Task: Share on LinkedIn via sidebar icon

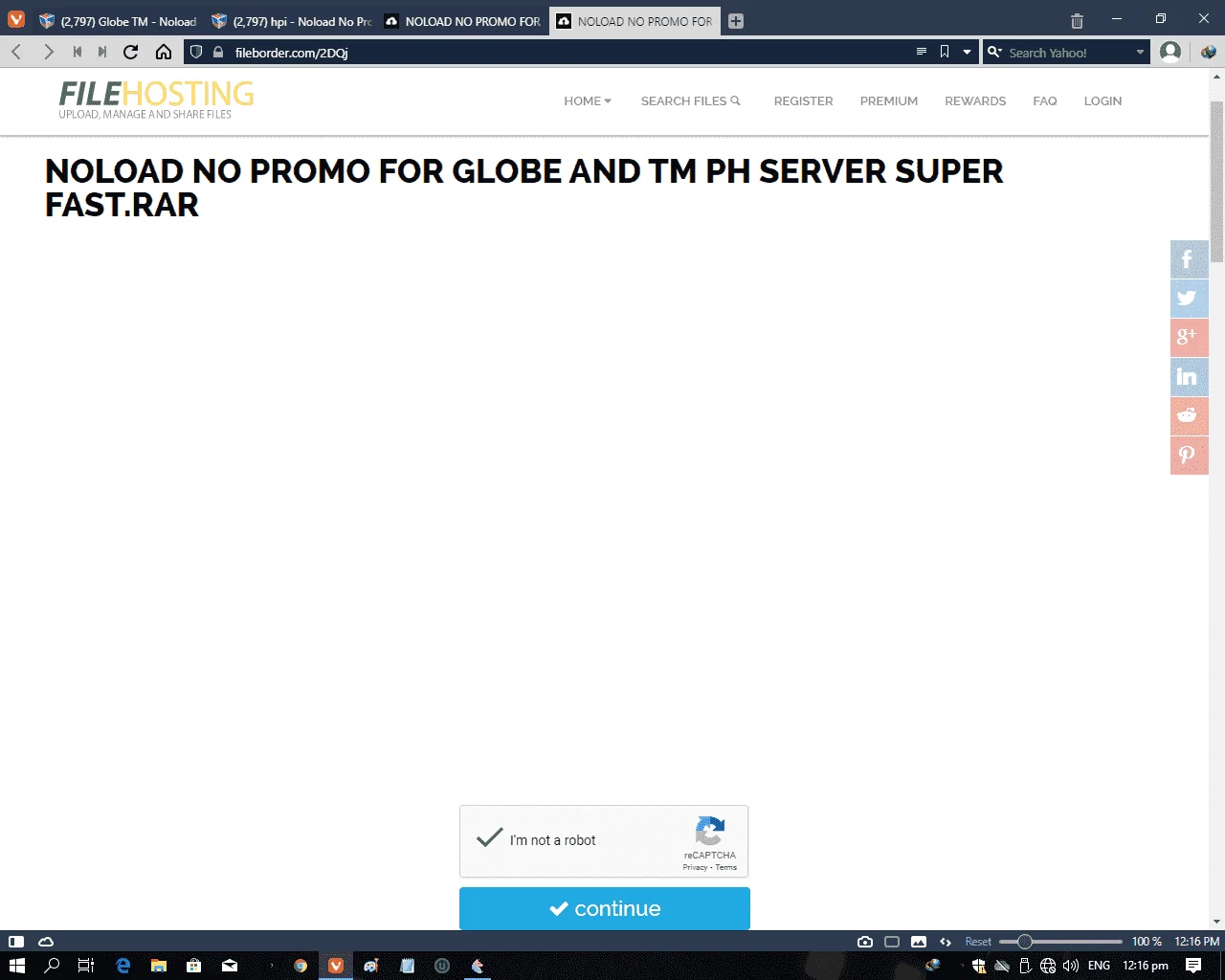Action: coord(1189,376)
